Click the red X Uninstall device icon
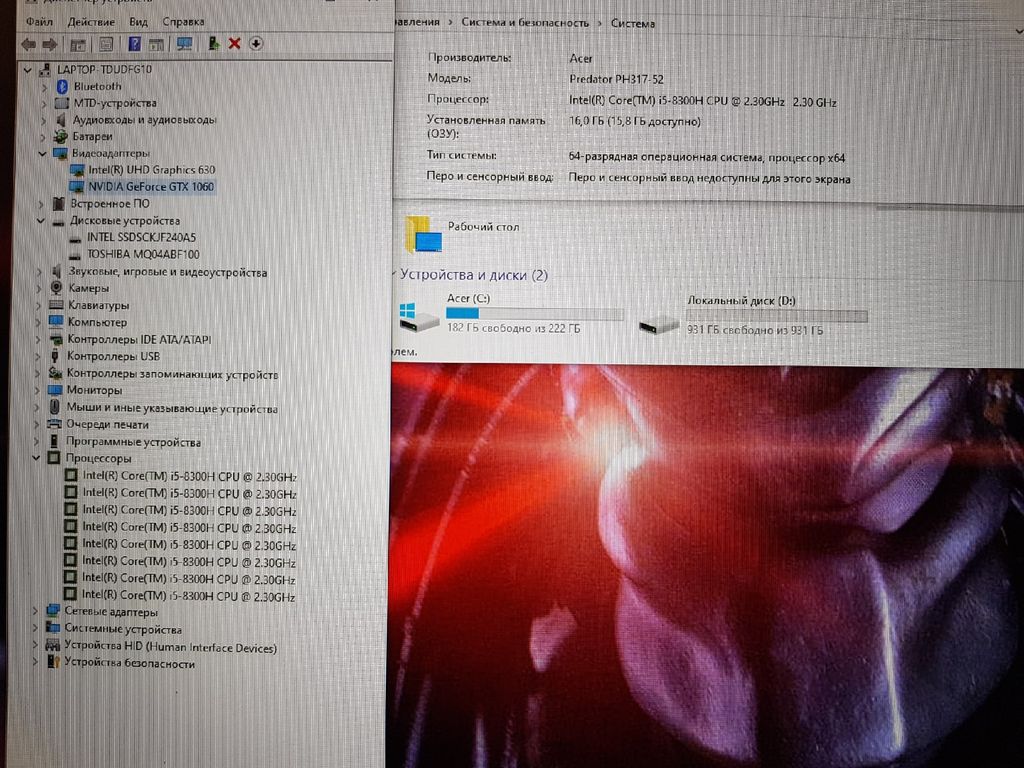Image resolution: width=1024 pixels, height=768 pixels. click(234, 44)
